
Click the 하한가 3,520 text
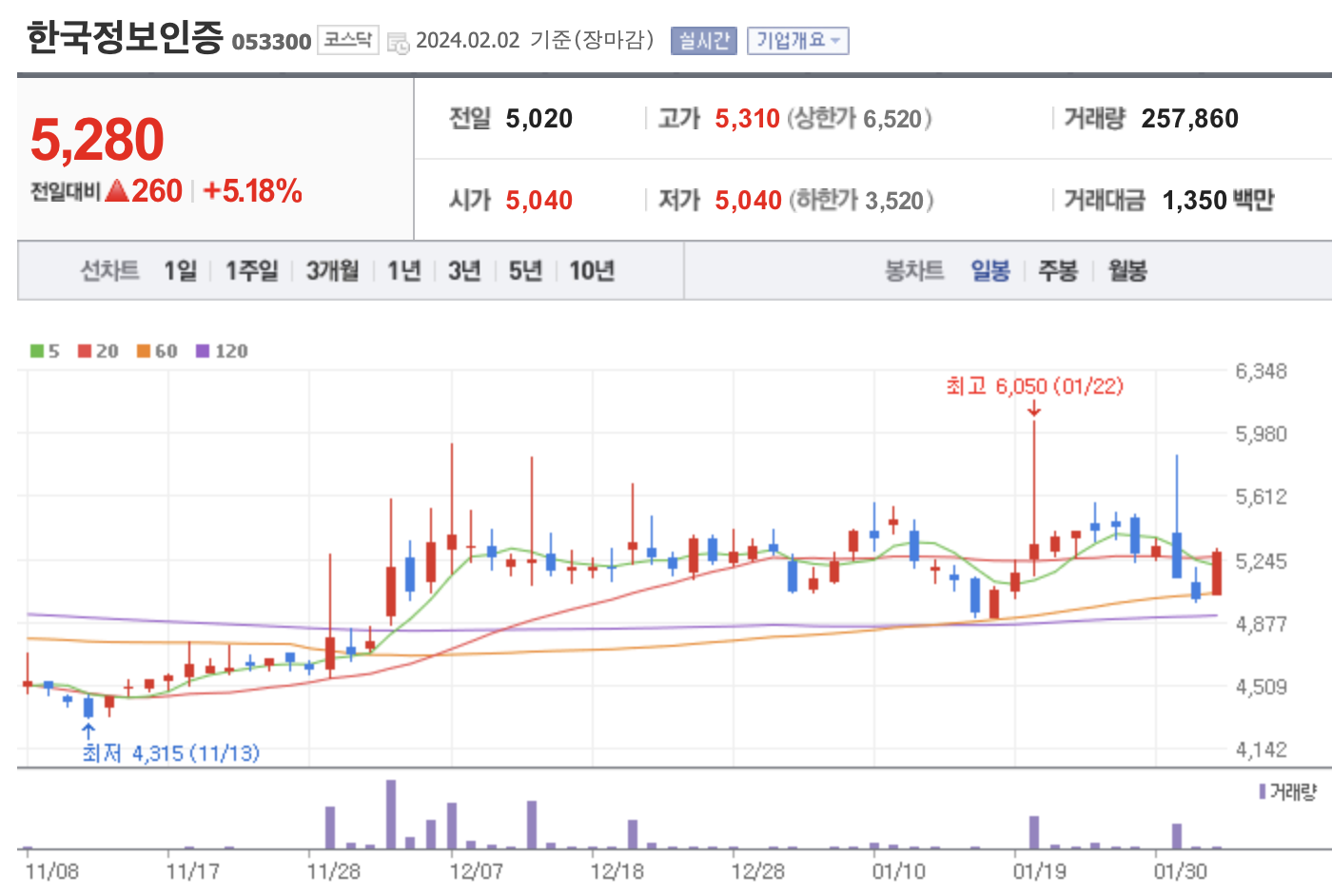861,201
